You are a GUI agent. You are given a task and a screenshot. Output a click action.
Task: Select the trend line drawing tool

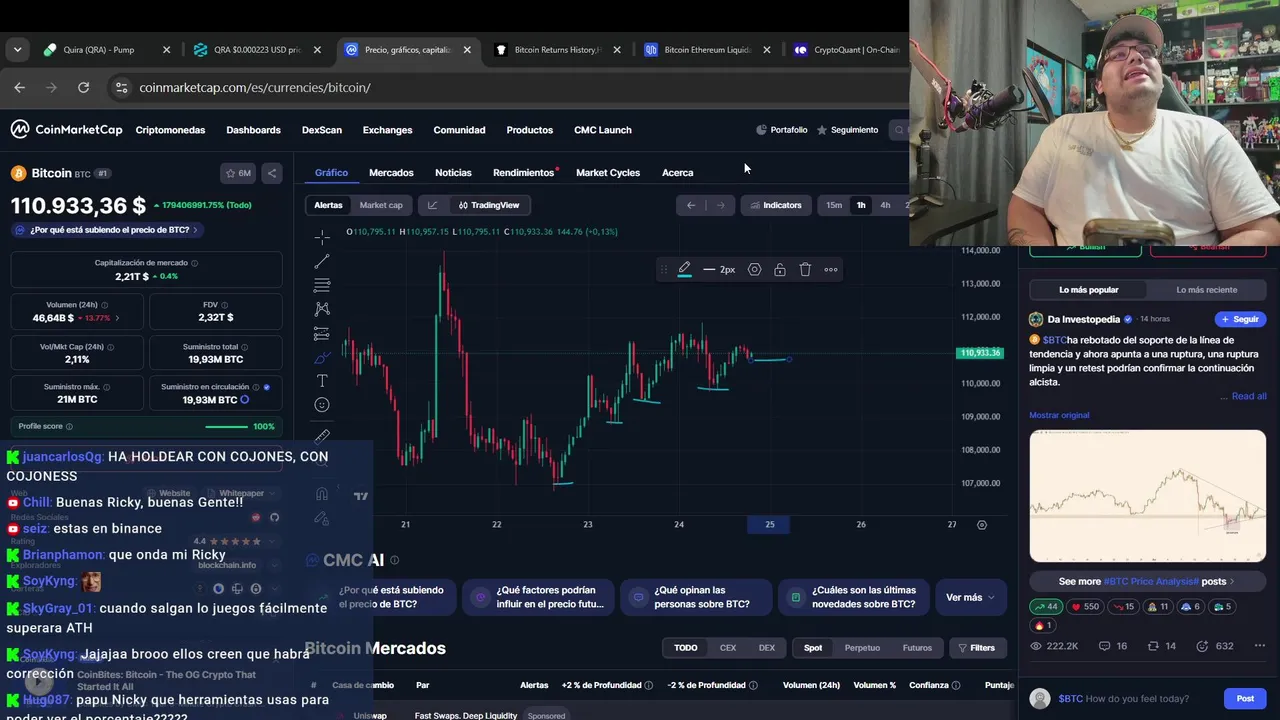tap(322, 261)
